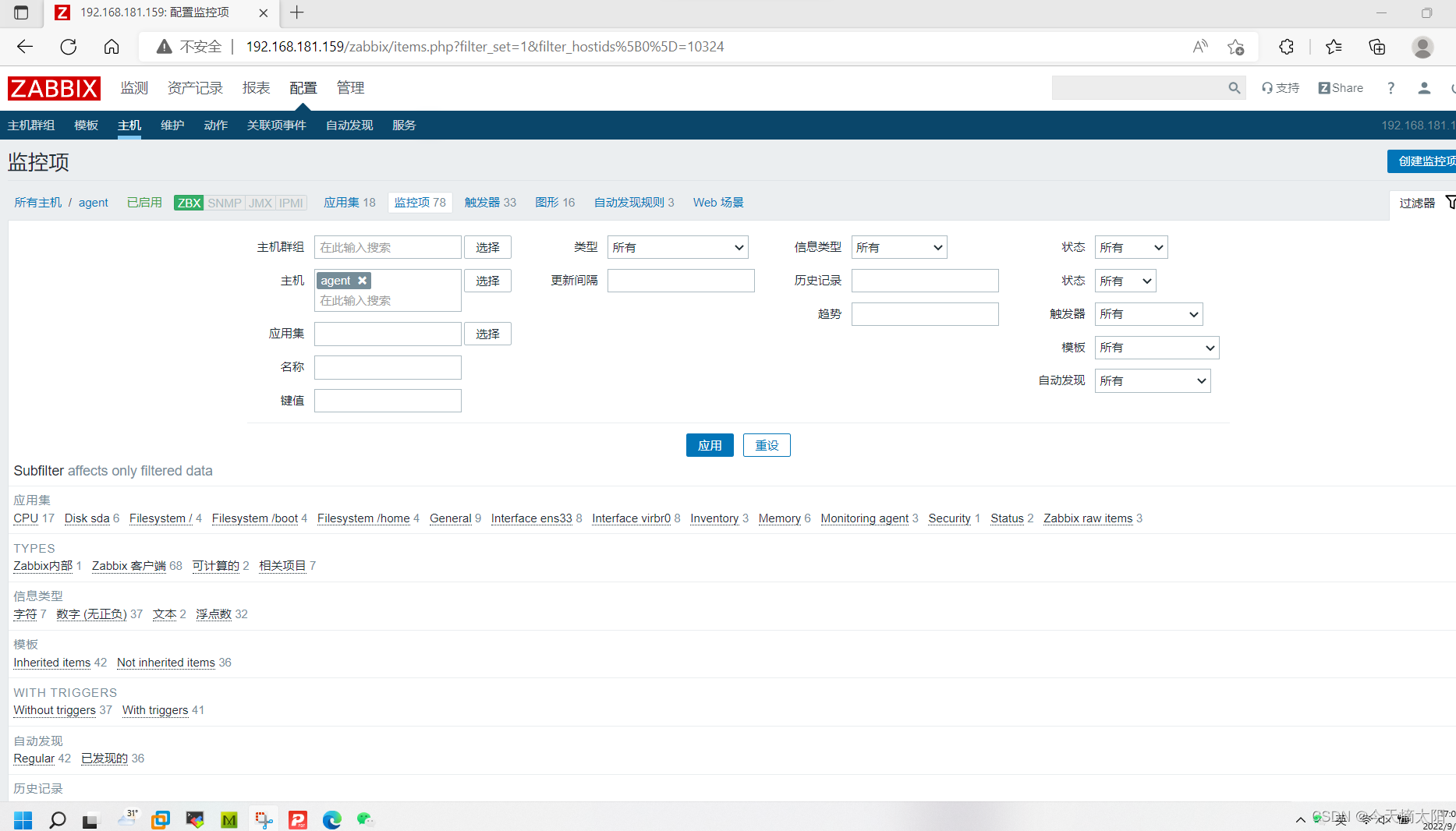The width and height of the screenshot is (1456, 831).
Task: Open the browser home page
Action: pyautogui.click(x=112, y=47)
